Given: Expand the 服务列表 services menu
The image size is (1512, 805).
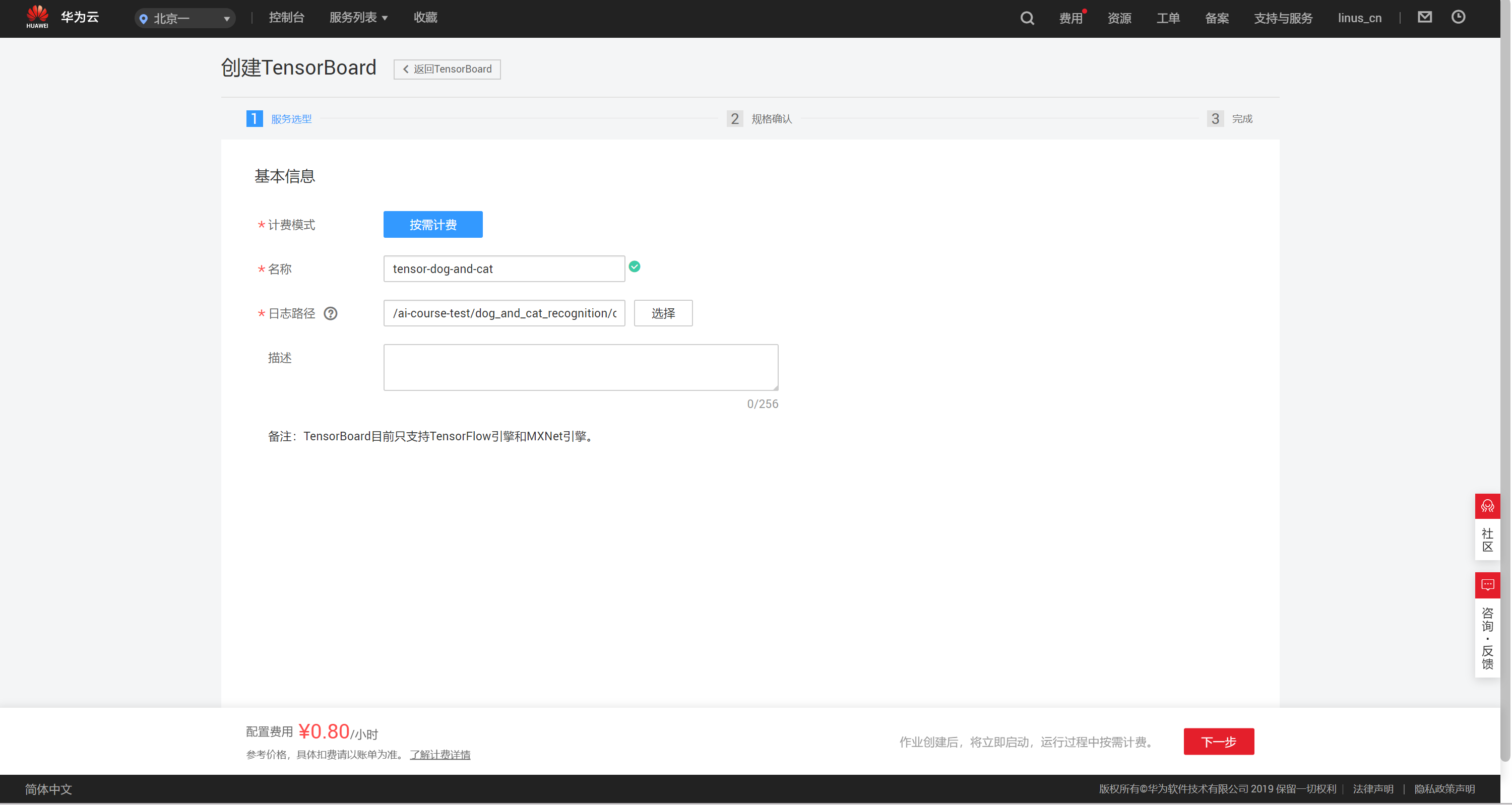Looking at the screenshot, I should [358, 18].
